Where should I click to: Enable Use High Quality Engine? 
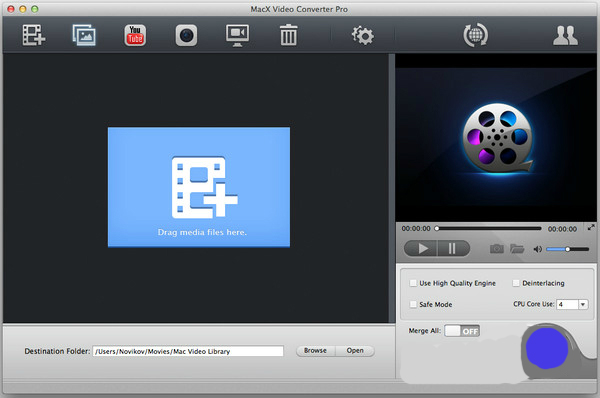(413, 283)
